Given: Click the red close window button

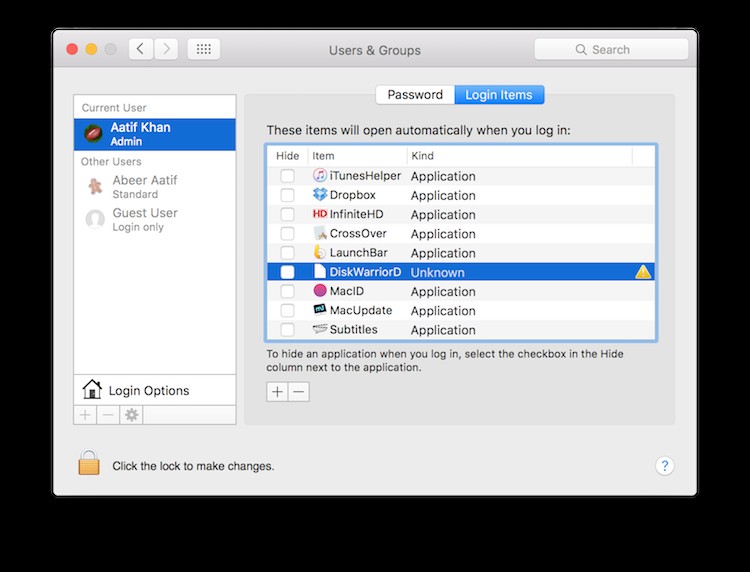Looking at the screenshot, I should pos(72,49).
